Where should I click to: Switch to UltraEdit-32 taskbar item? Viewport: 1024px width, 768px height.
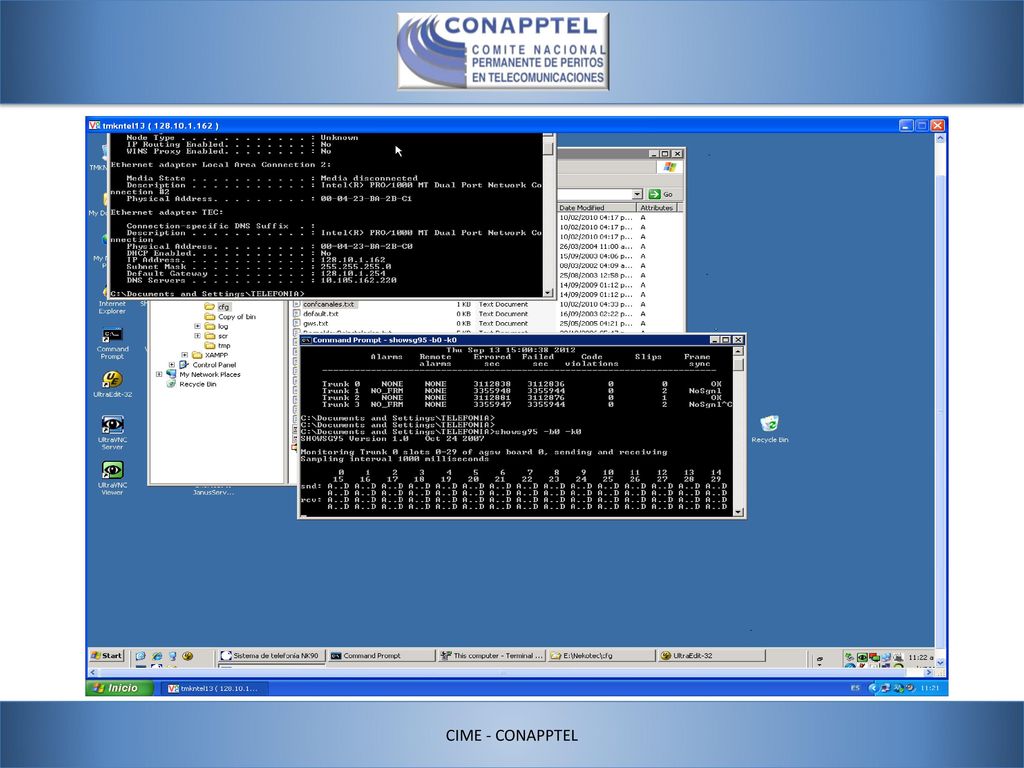(x=711, y=656)
